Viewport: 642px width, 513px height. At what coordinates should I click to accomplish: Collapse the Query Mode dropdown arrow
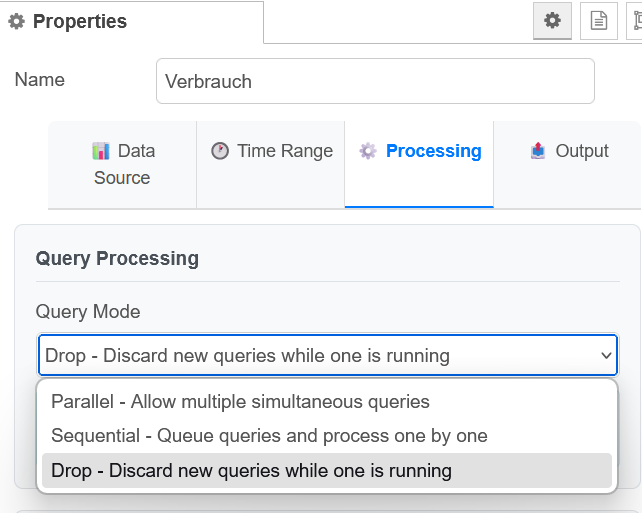[x=605, y=355]
